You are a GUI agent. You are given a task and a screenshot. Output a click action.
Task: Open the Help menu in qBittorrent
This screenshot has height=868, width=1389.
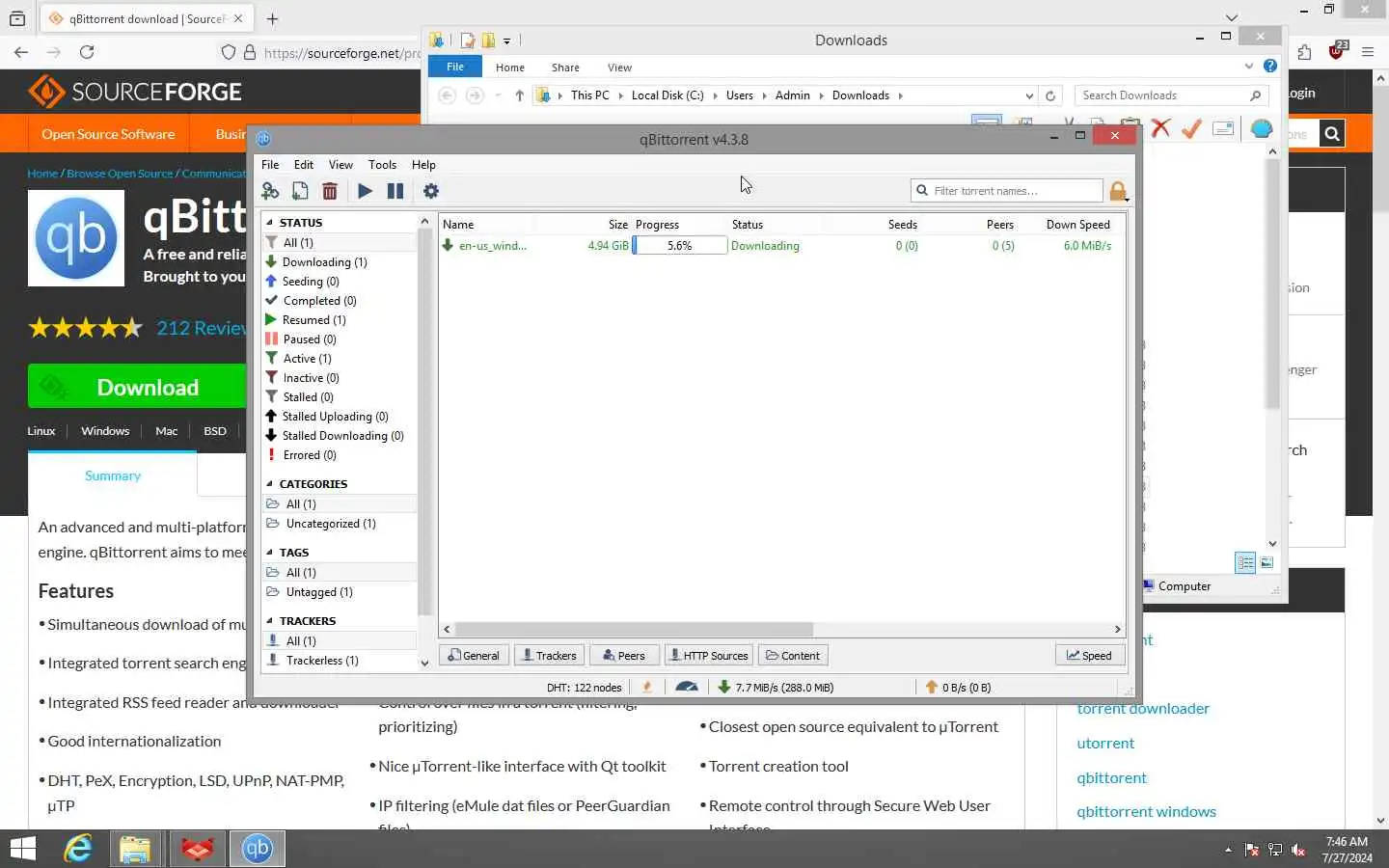[423, 165]
